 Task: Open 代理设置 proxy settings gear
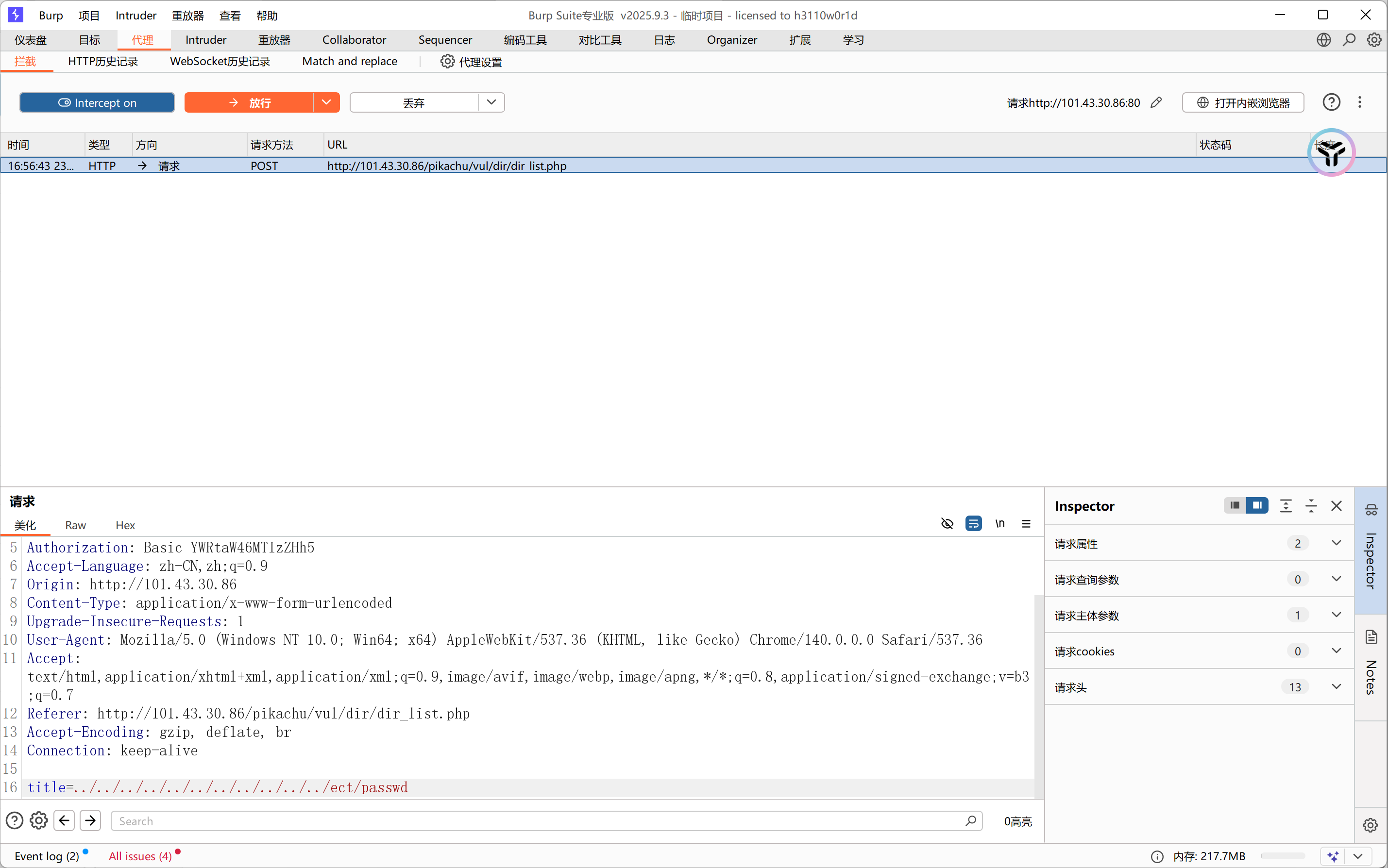(x=447, y=62)
